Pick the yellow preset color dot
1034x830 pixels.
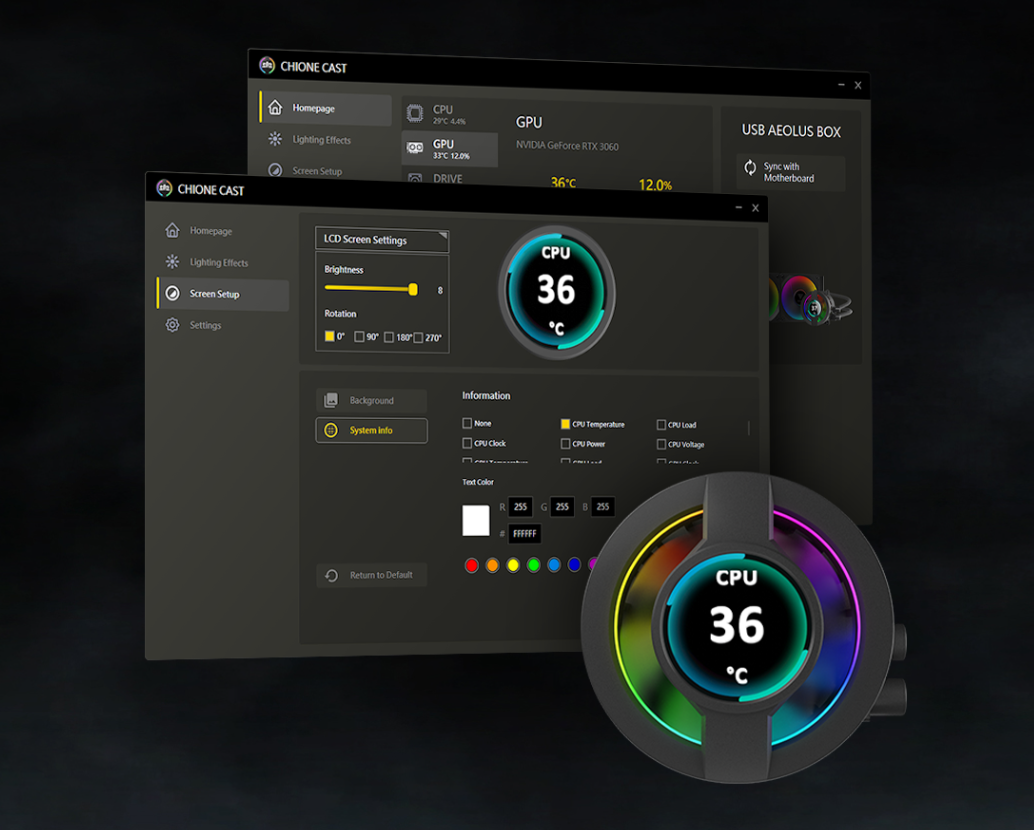513,565
